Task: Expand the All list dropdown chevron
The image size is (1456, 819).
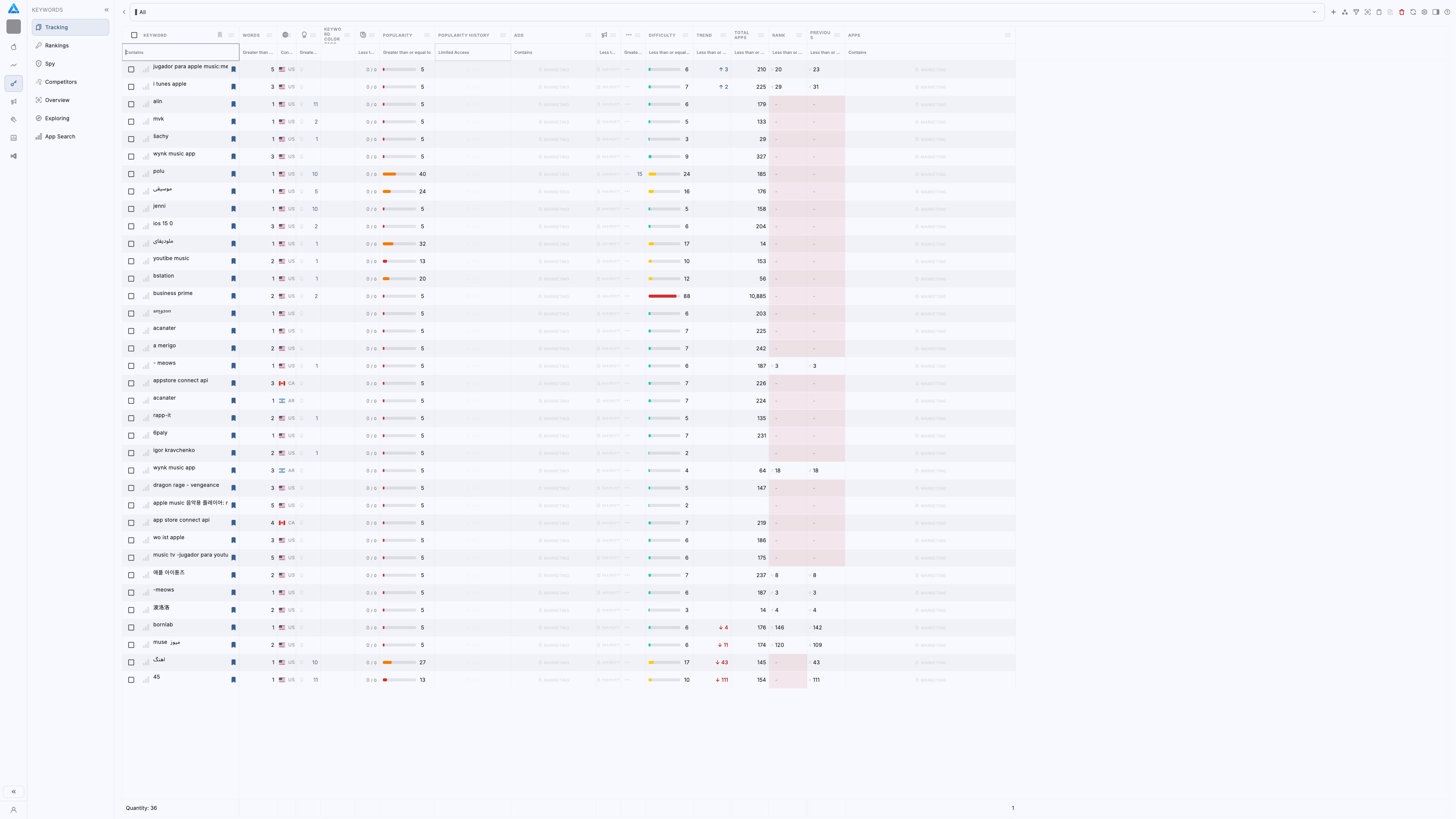Action: [x=1314, y=12]
